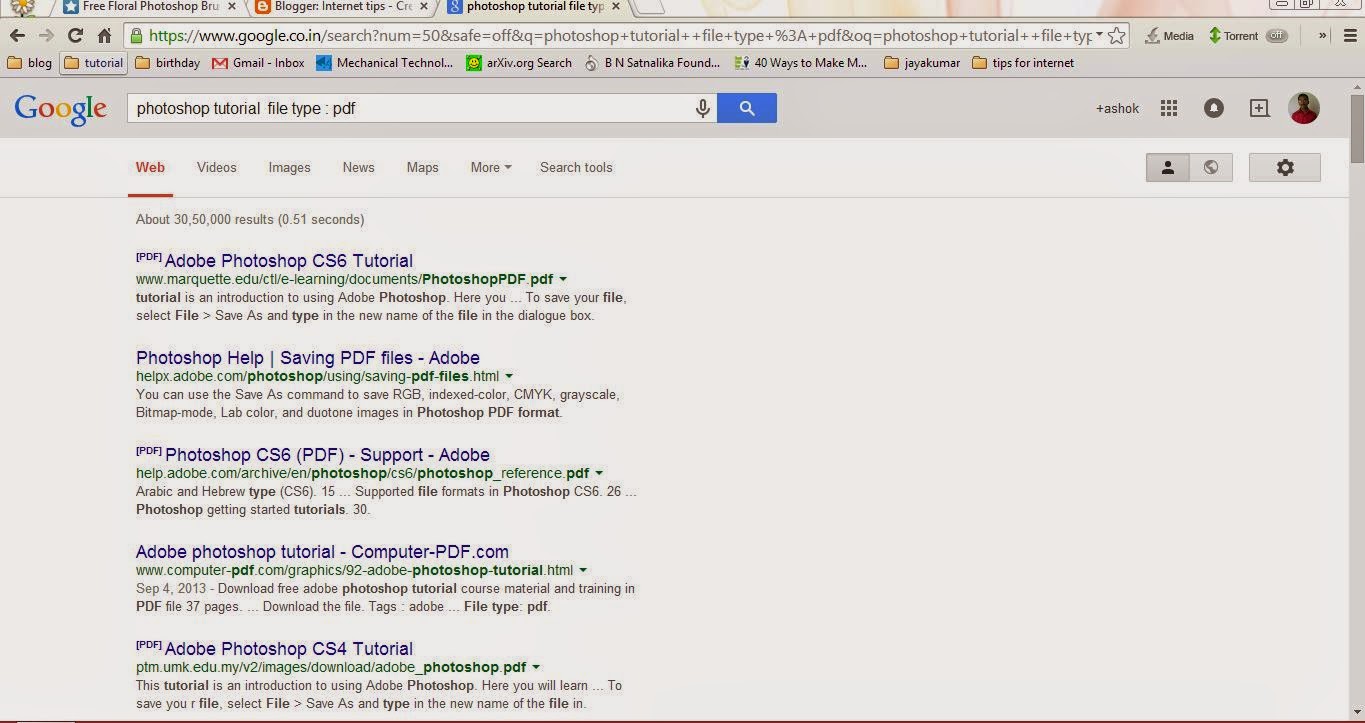
Task: Open the Mechanical Technol... bookmark
Action: [x=385, y=63]
